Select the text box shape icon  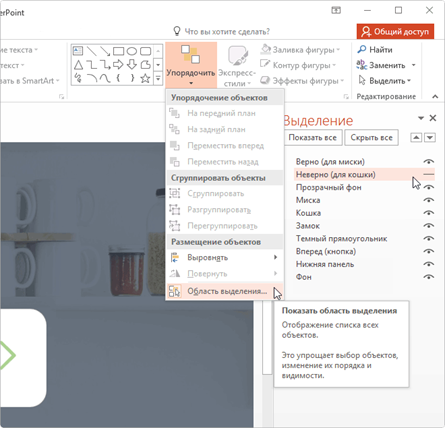[x=78, y=51]
